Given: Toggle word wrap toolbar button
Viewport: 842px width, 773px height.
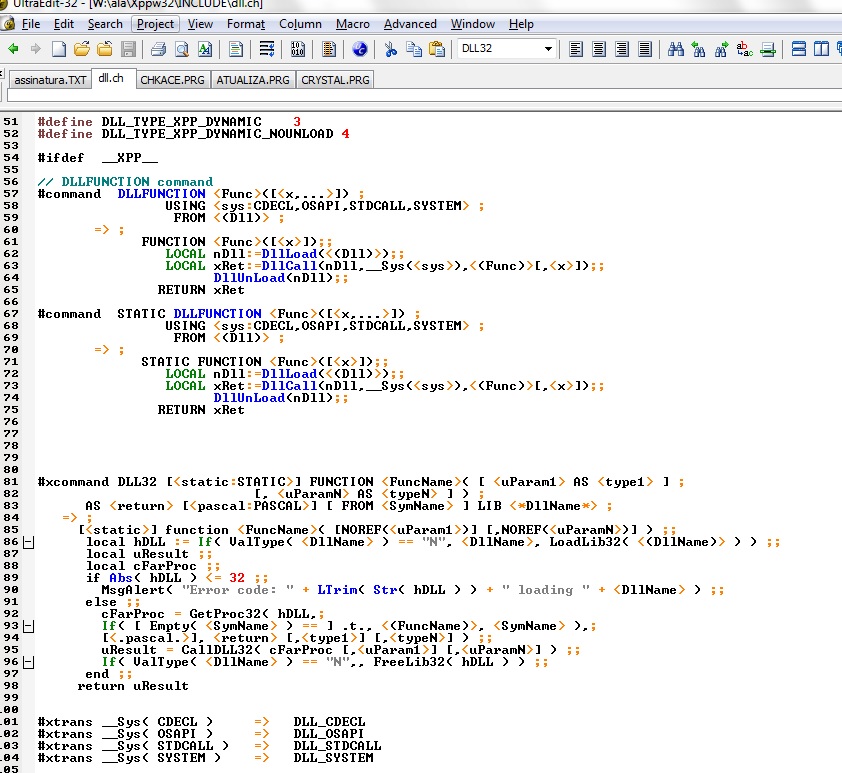Looking at the screenshot, I should [267, 48].
